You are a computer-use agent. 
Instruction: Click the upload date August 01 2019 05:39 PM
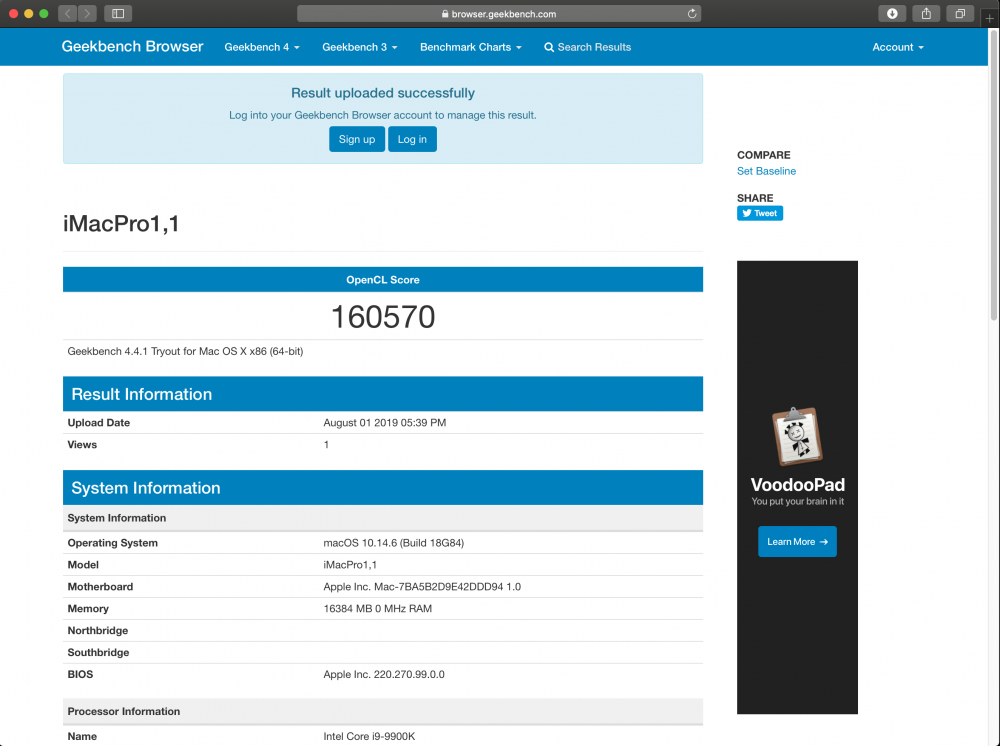click(x=385, y=423)
